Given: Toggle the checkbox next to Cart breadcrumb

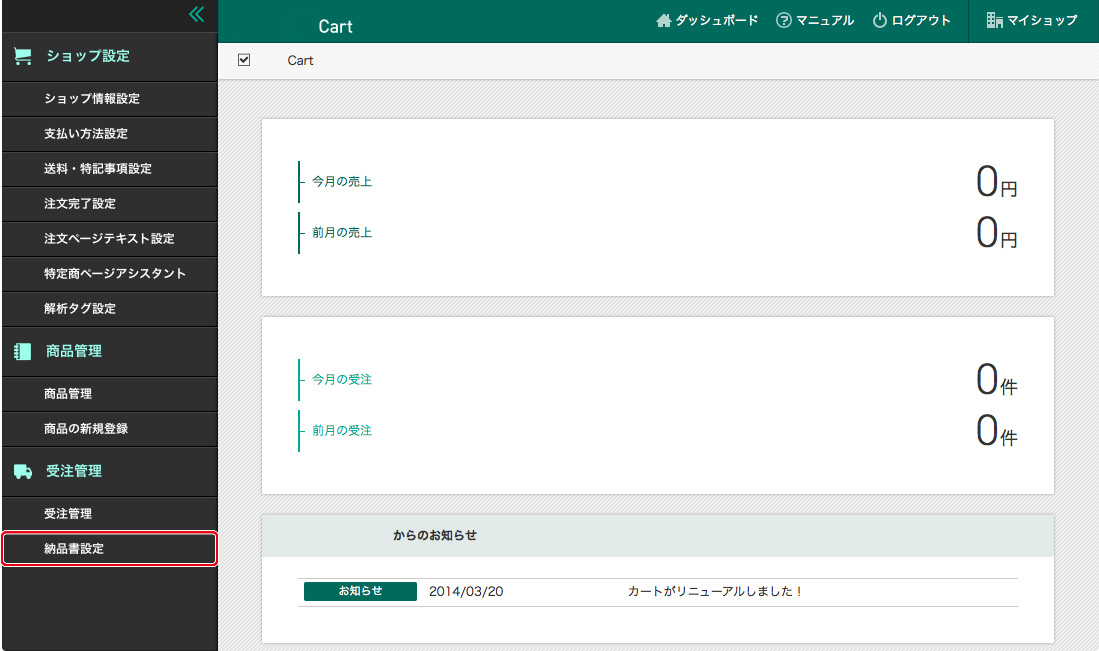Looking at the screenshot, I should [x=244, y=60].
